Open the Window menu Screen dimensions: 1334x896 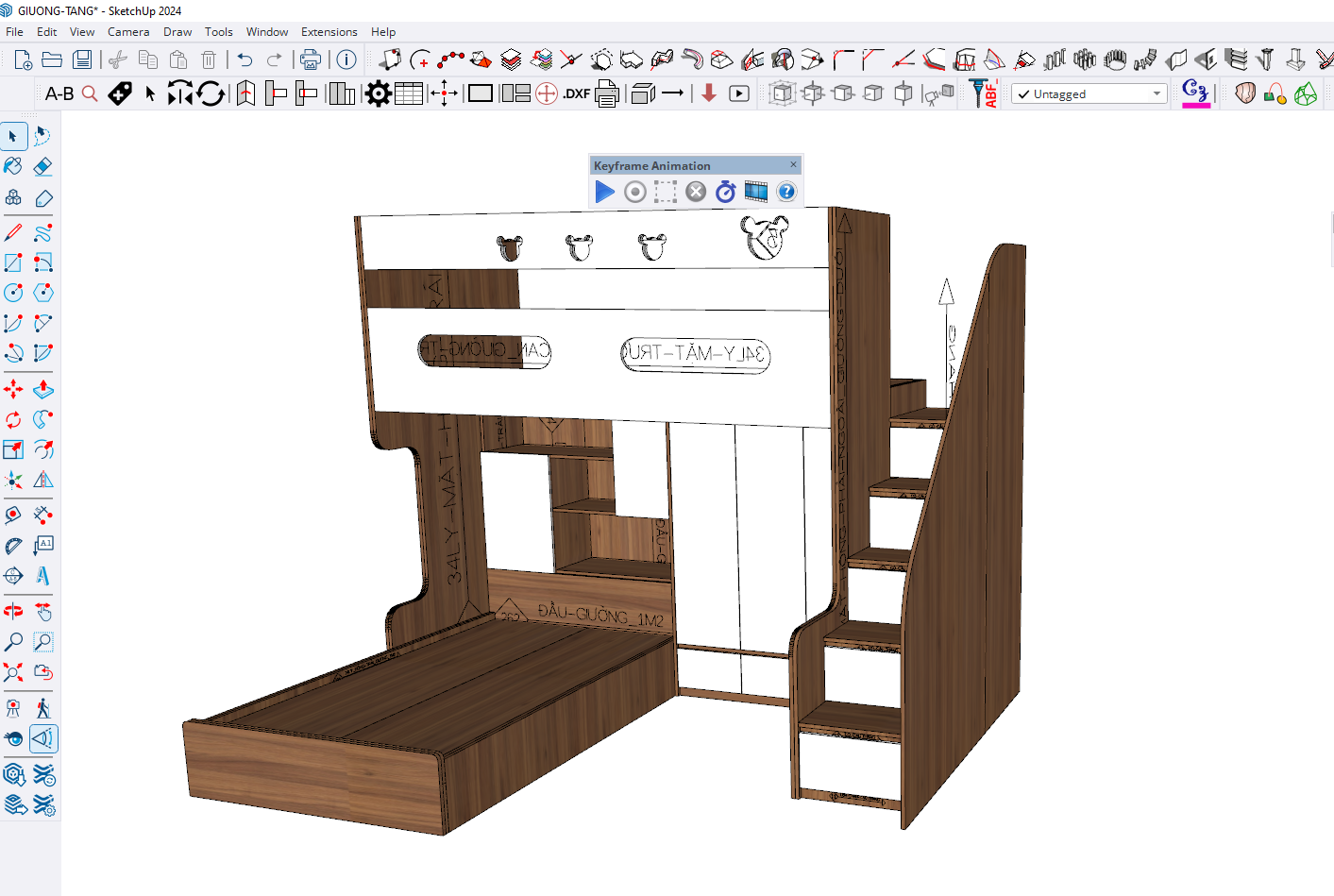point(267,32)
